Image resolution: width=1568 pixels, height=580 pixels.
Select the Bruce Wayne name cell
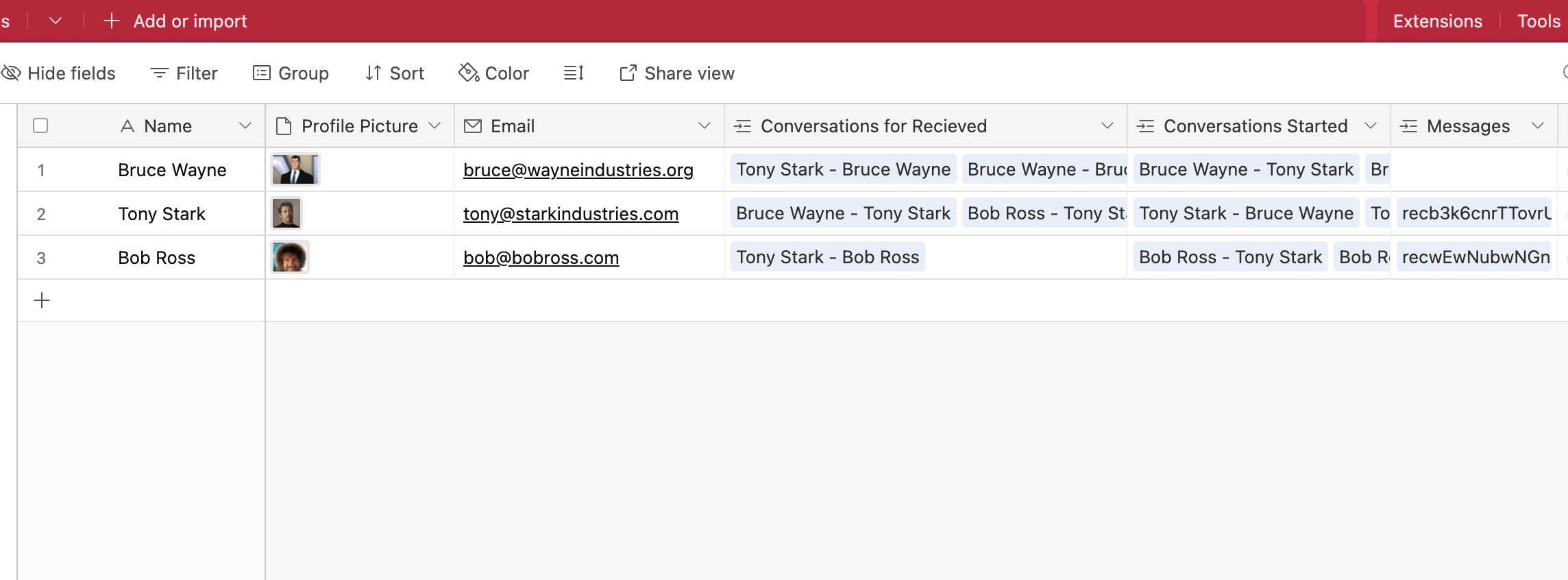point(172,170)
